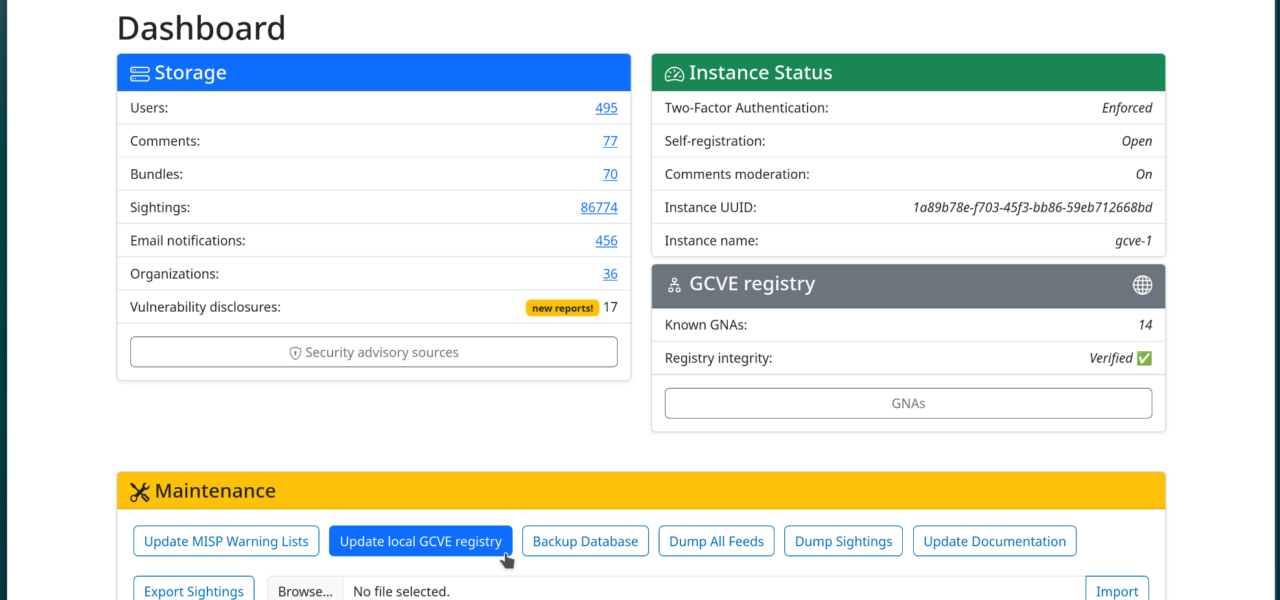Click the Maintenance wrench tools icon
This screenshot has height=600, width=1280.
coord(140,491)
